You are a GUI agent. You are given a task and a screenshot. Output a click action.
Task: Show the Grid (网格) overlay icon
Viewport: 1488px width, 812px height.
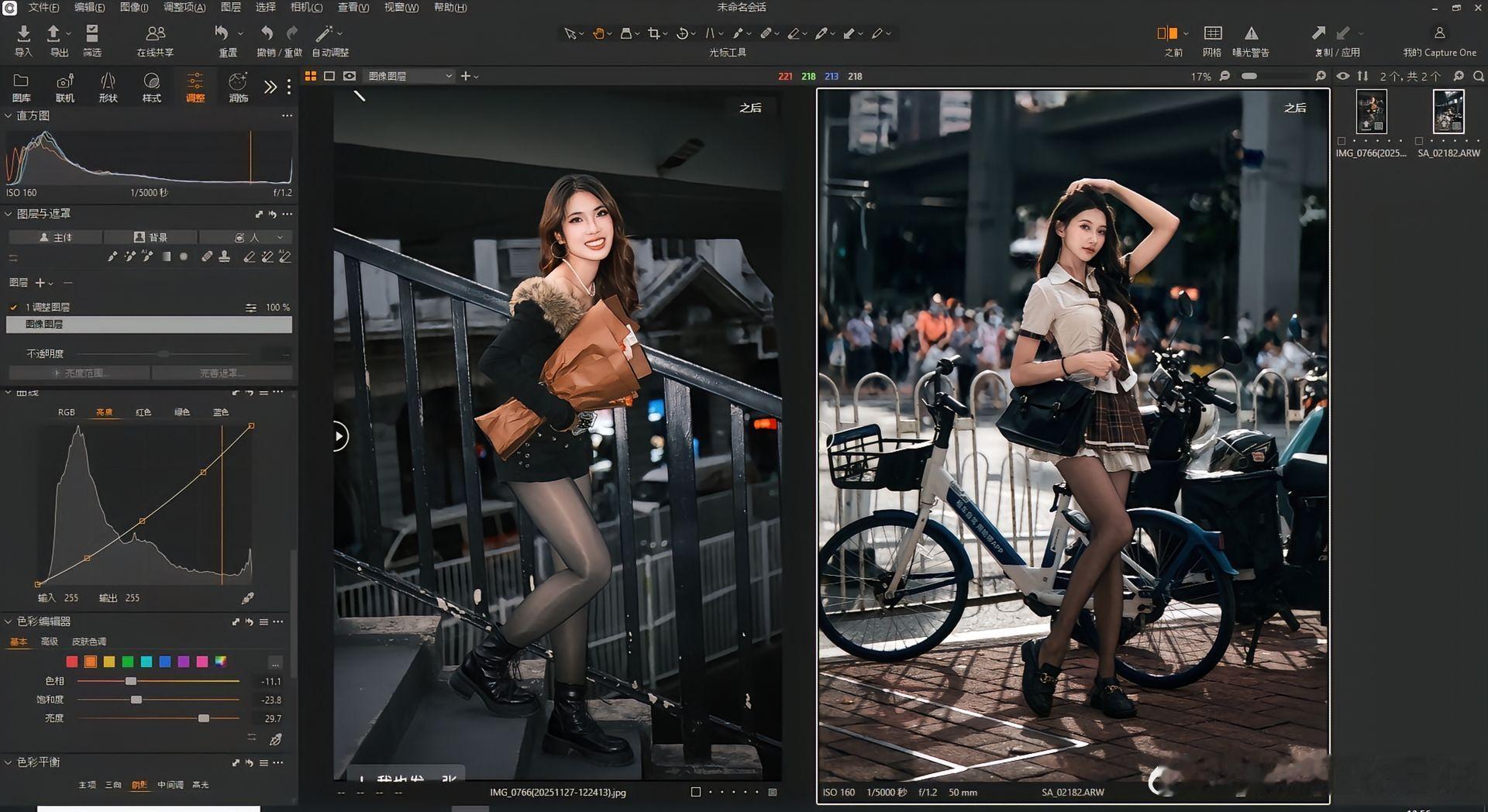click(x=1212, y=33)
